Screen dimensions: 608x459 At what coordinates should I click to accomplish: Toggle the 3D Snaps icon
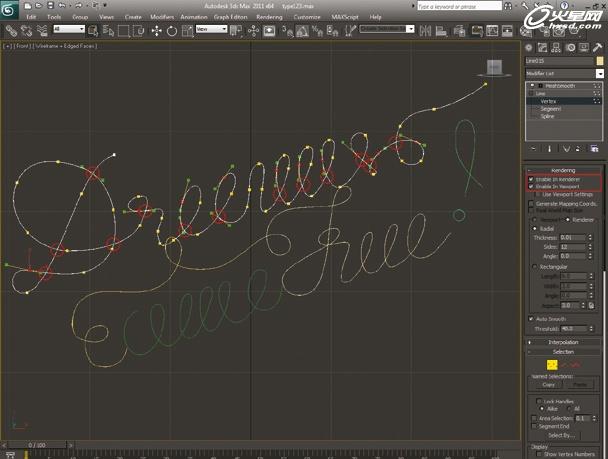pos(287,30)
